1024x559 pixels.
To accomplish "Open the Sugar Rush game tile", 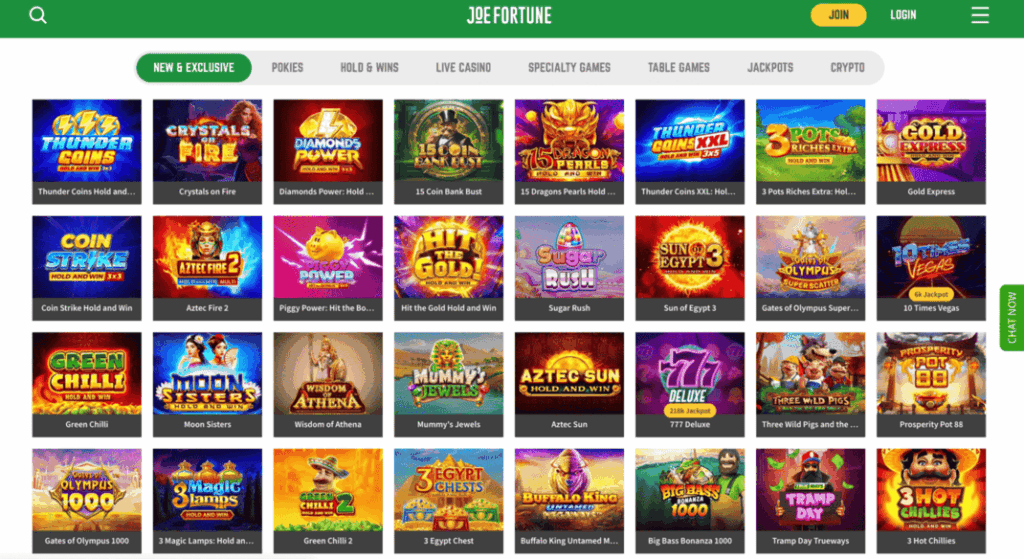I will (x=569, y=268).
